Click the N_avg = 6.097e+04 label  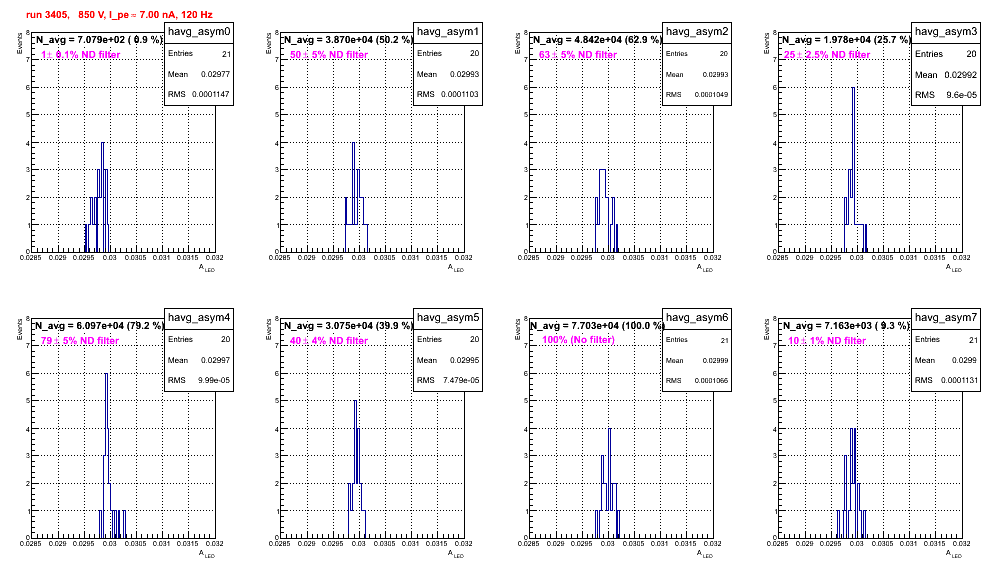coord(99,326)
